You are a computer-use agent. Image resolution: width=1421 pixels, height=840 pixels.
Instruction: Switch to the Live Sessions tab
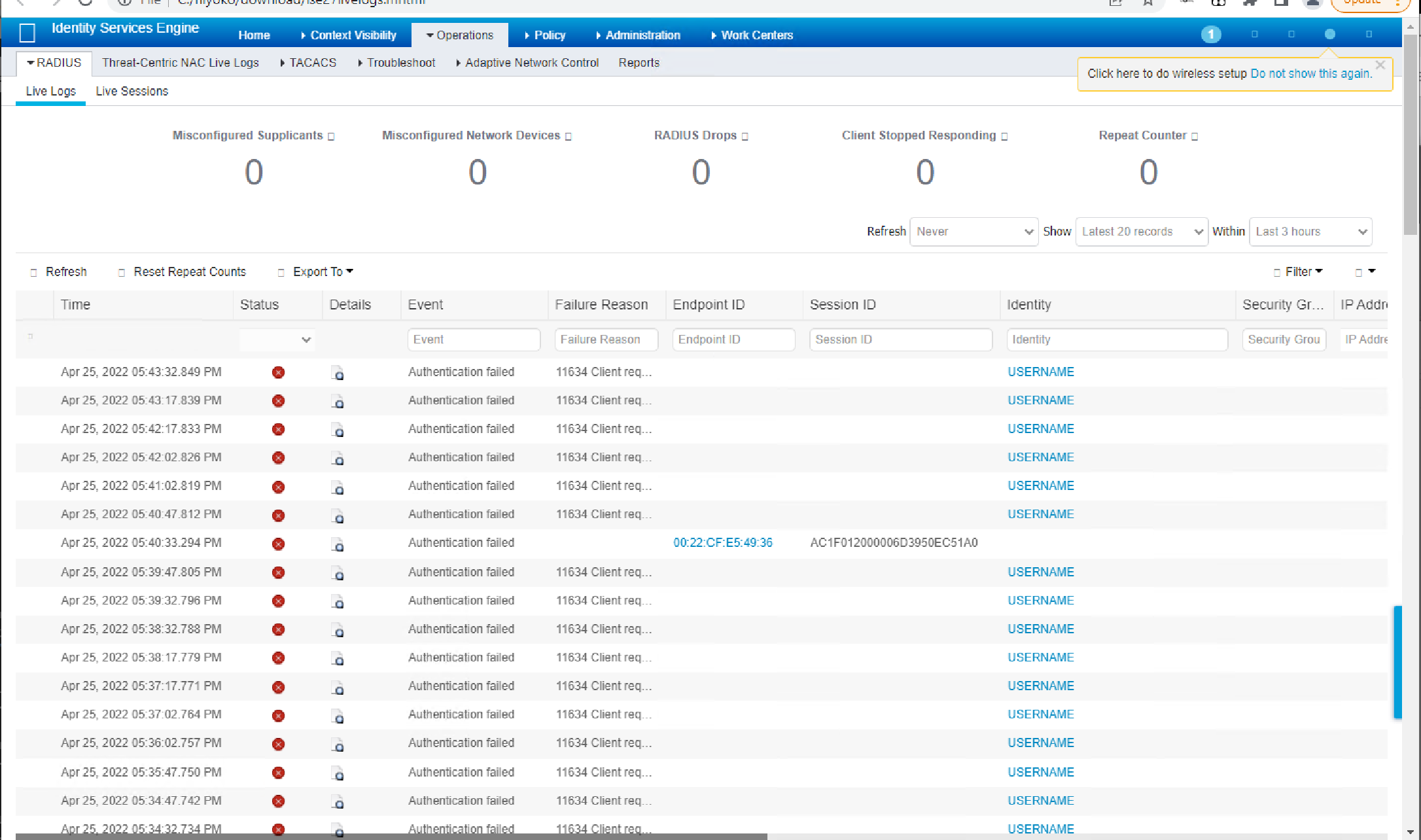(132, 91)
